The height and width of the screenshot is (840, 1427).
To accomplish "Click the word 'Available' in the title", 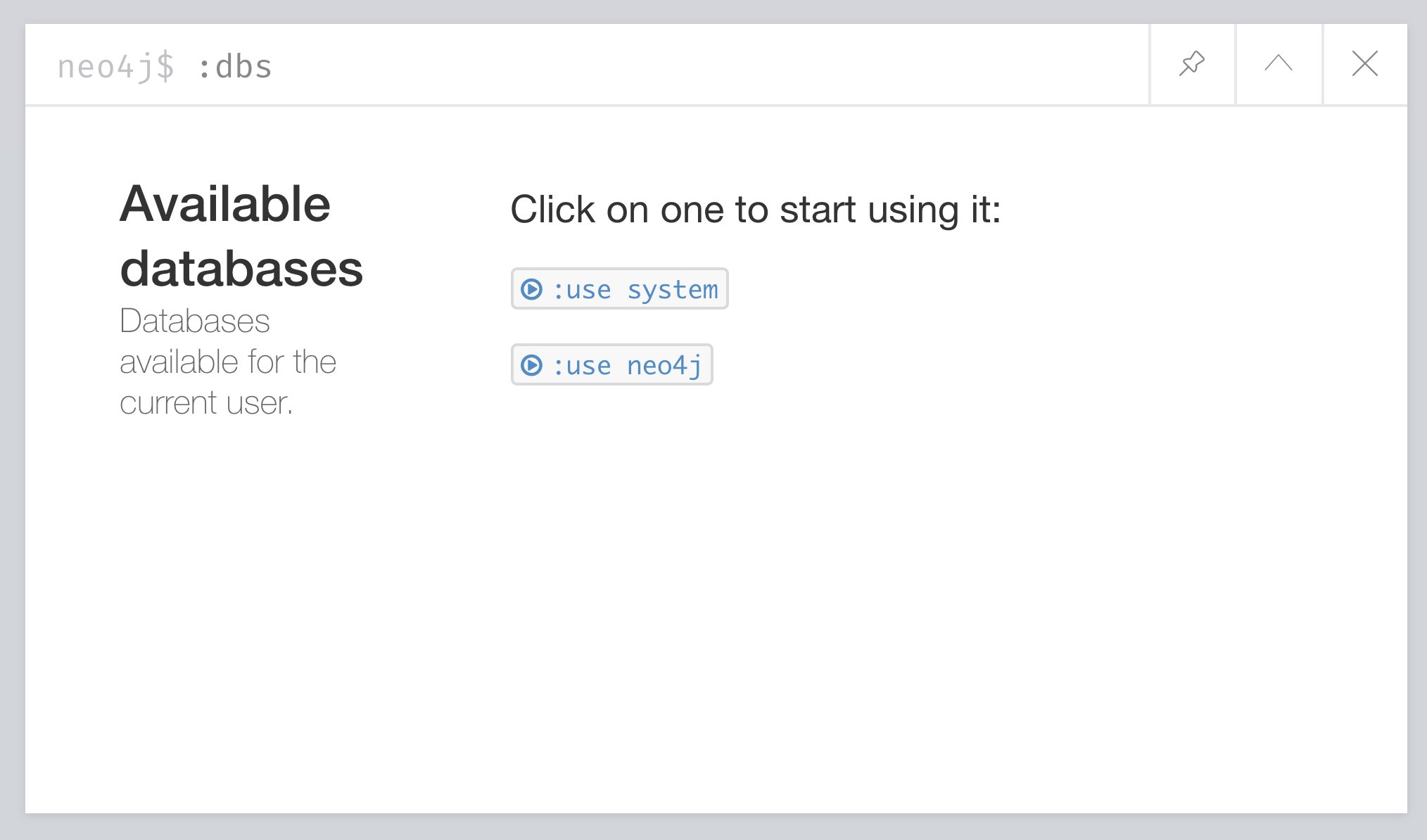I will 225,204.
